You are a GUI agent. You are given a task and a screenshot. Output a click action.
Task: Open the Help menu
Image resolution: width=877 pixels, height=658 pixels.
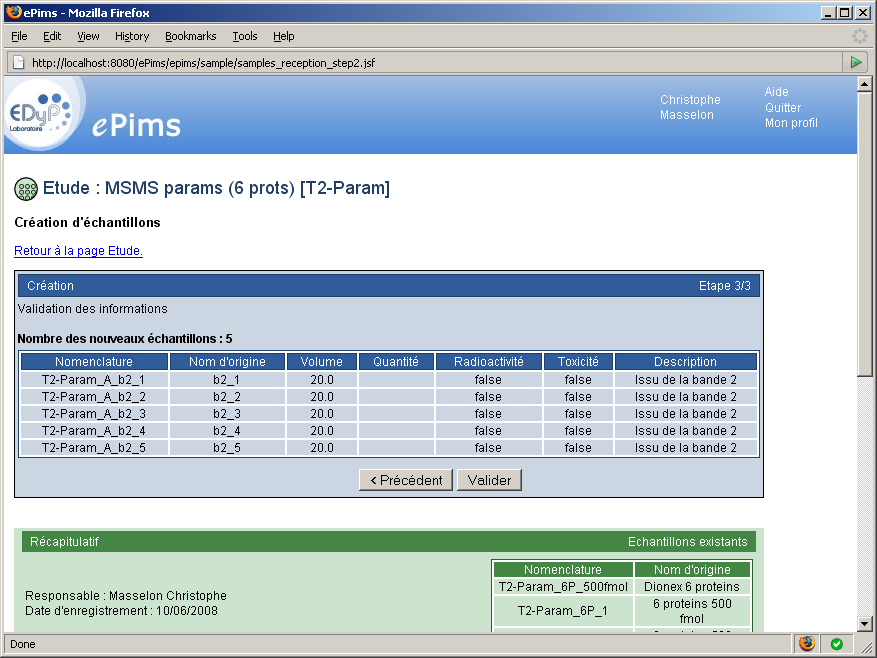pyautogui.click(x=283, y=36)
